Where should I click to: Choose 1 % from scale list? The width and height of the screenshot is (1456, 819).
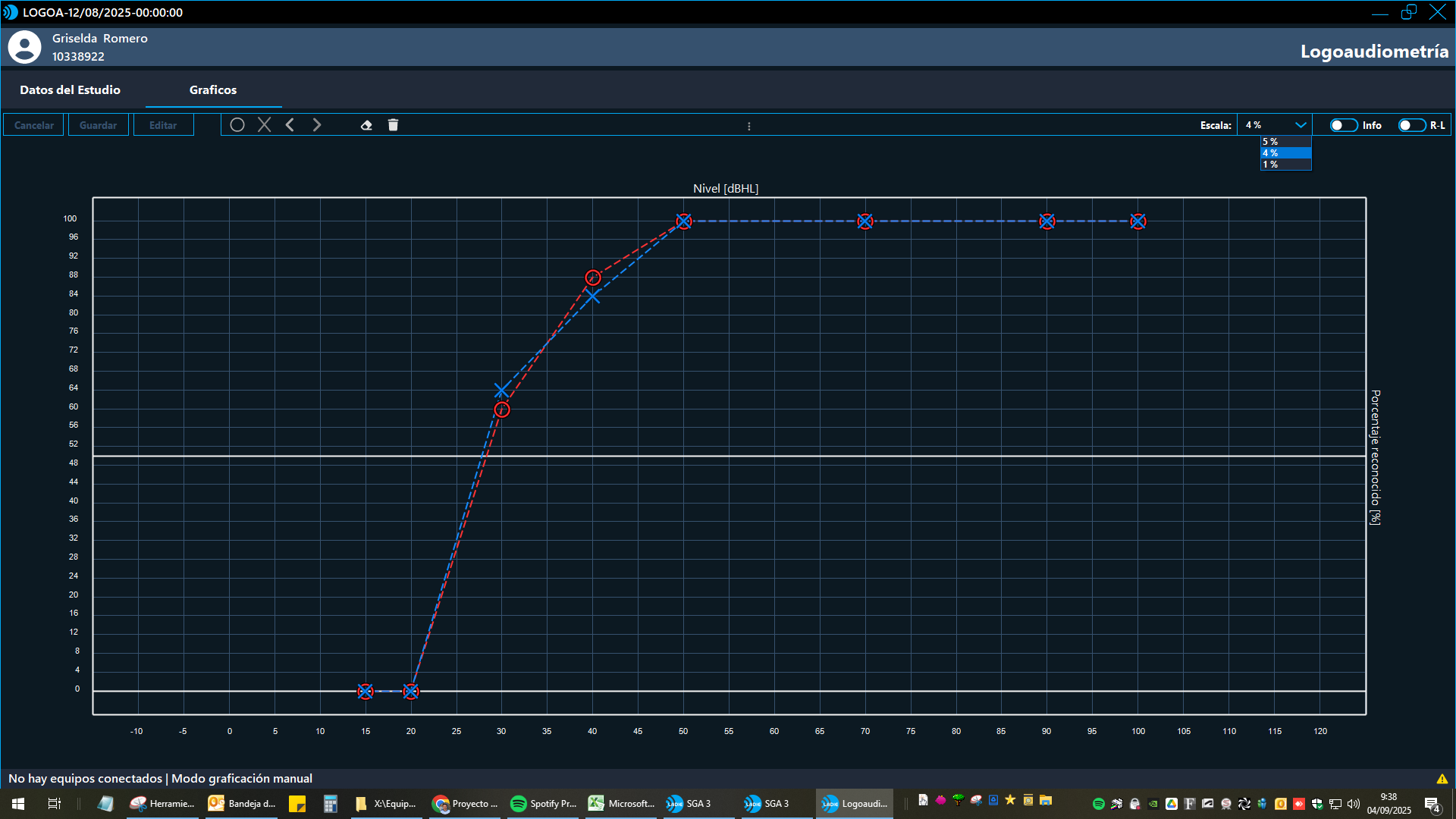(x=1285, y=165)
